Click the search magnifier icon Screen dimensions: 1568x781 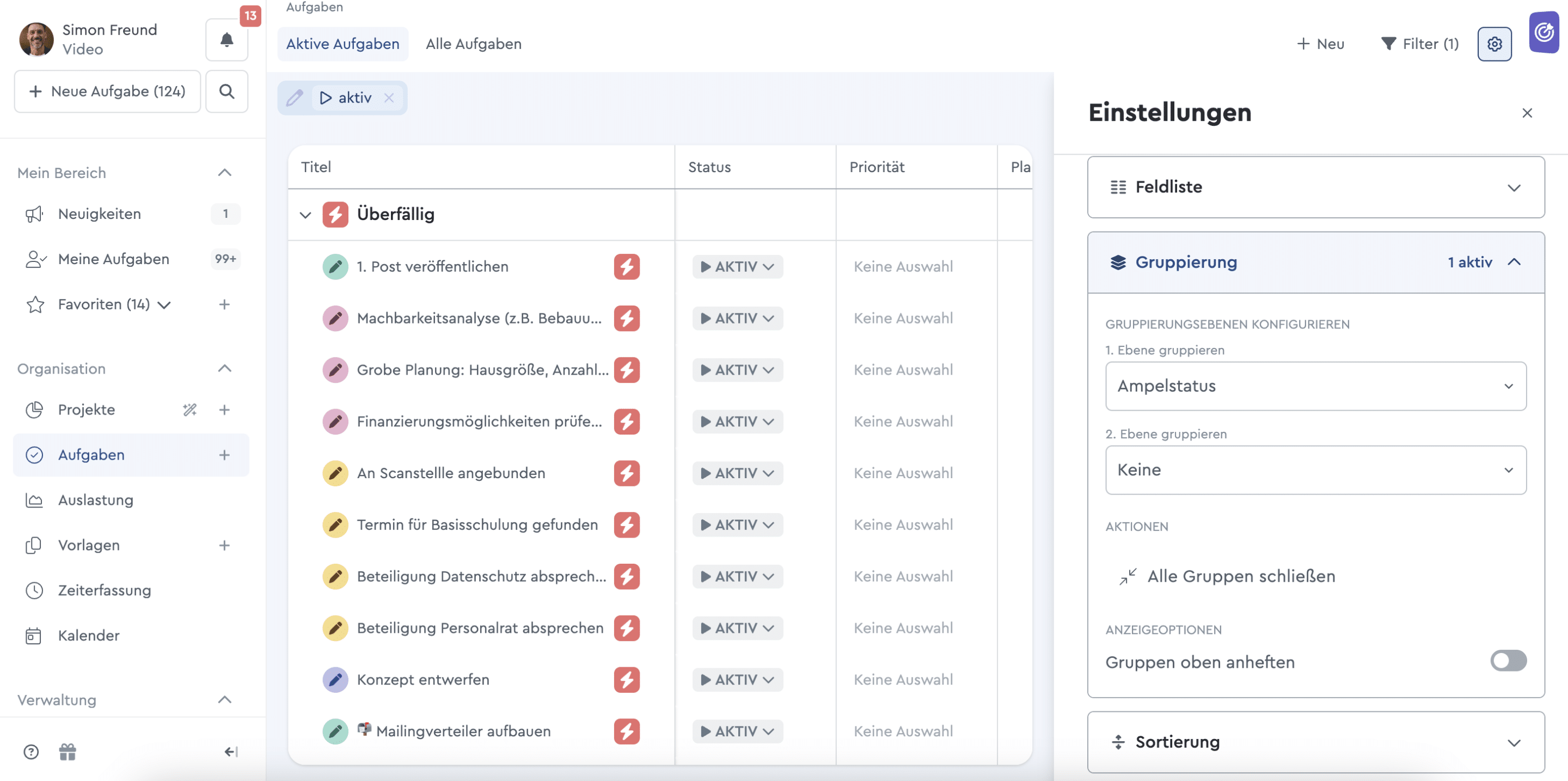226,91
